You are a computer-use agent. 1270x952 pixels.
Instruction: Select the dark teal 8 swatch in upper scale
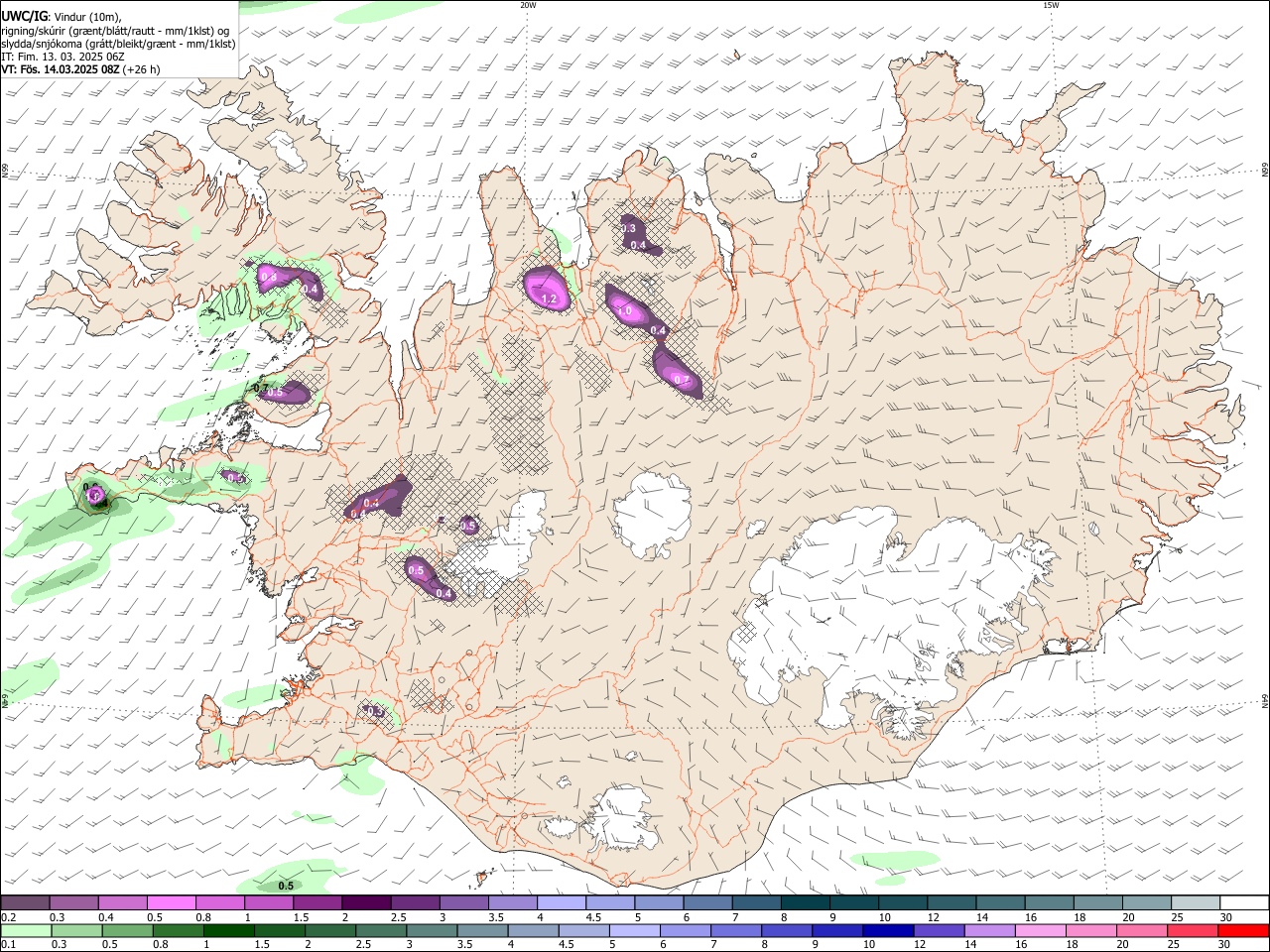(805, 902)
